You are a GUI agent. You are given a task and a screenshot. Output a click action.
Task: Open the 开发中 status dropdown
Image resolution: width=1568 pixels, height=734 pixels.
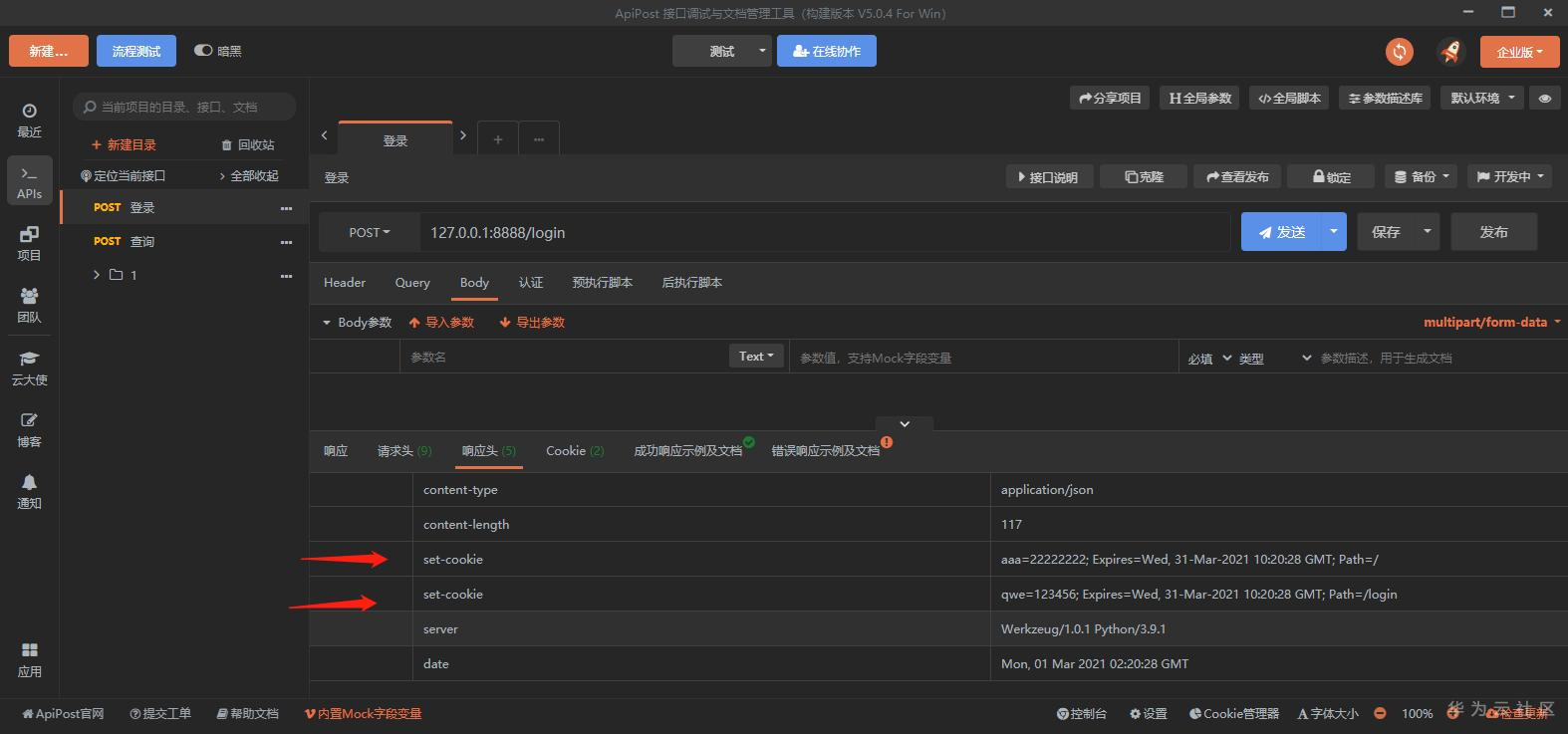1509,176
